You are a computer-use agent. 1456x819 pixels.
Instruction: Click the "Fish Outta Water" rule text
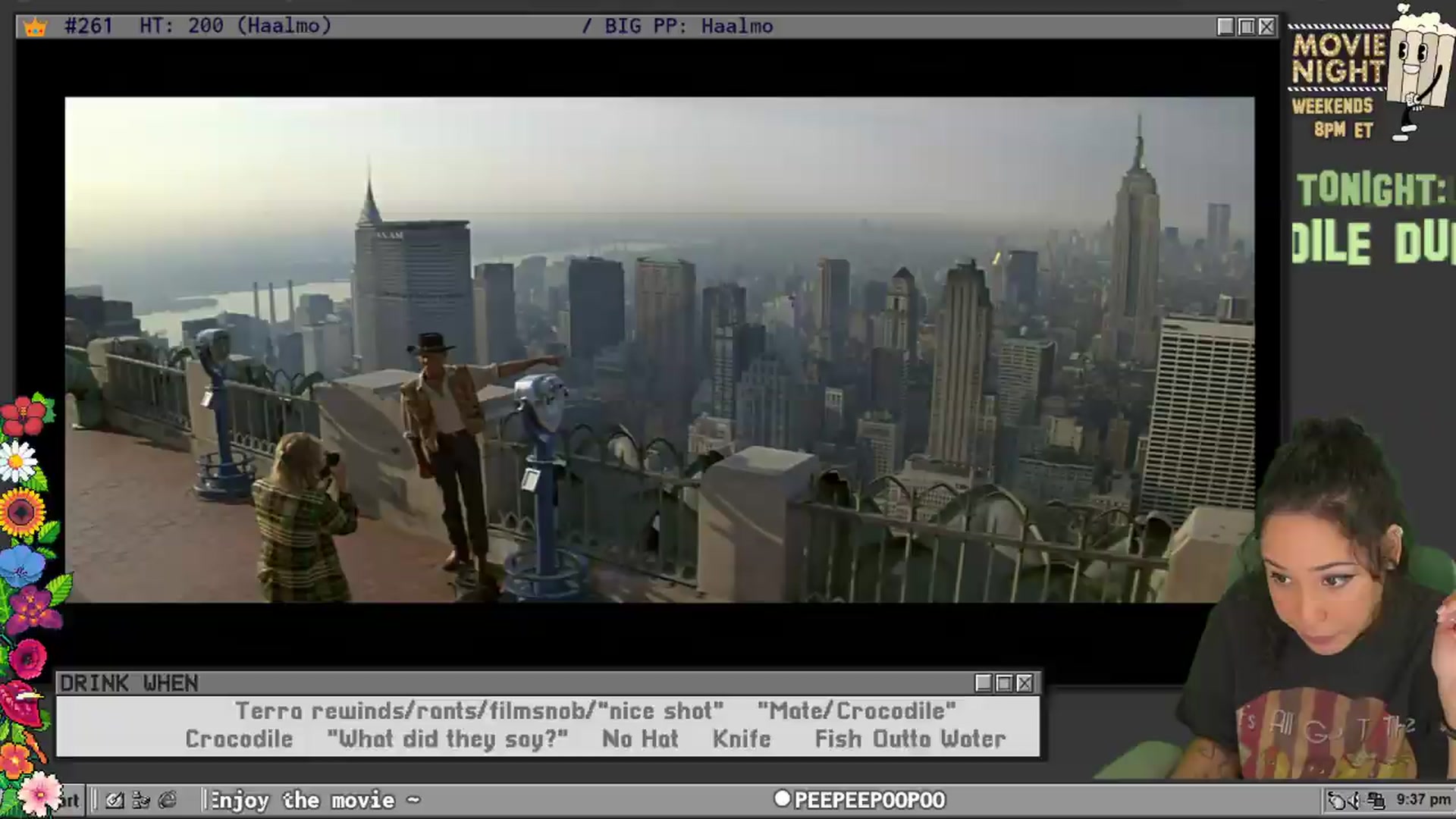pyautogui.click(x=911, y=739)
